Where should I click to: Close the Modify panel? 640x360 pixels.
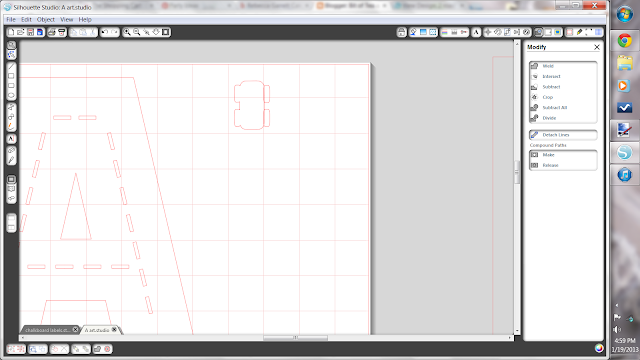tap(597, 47)
